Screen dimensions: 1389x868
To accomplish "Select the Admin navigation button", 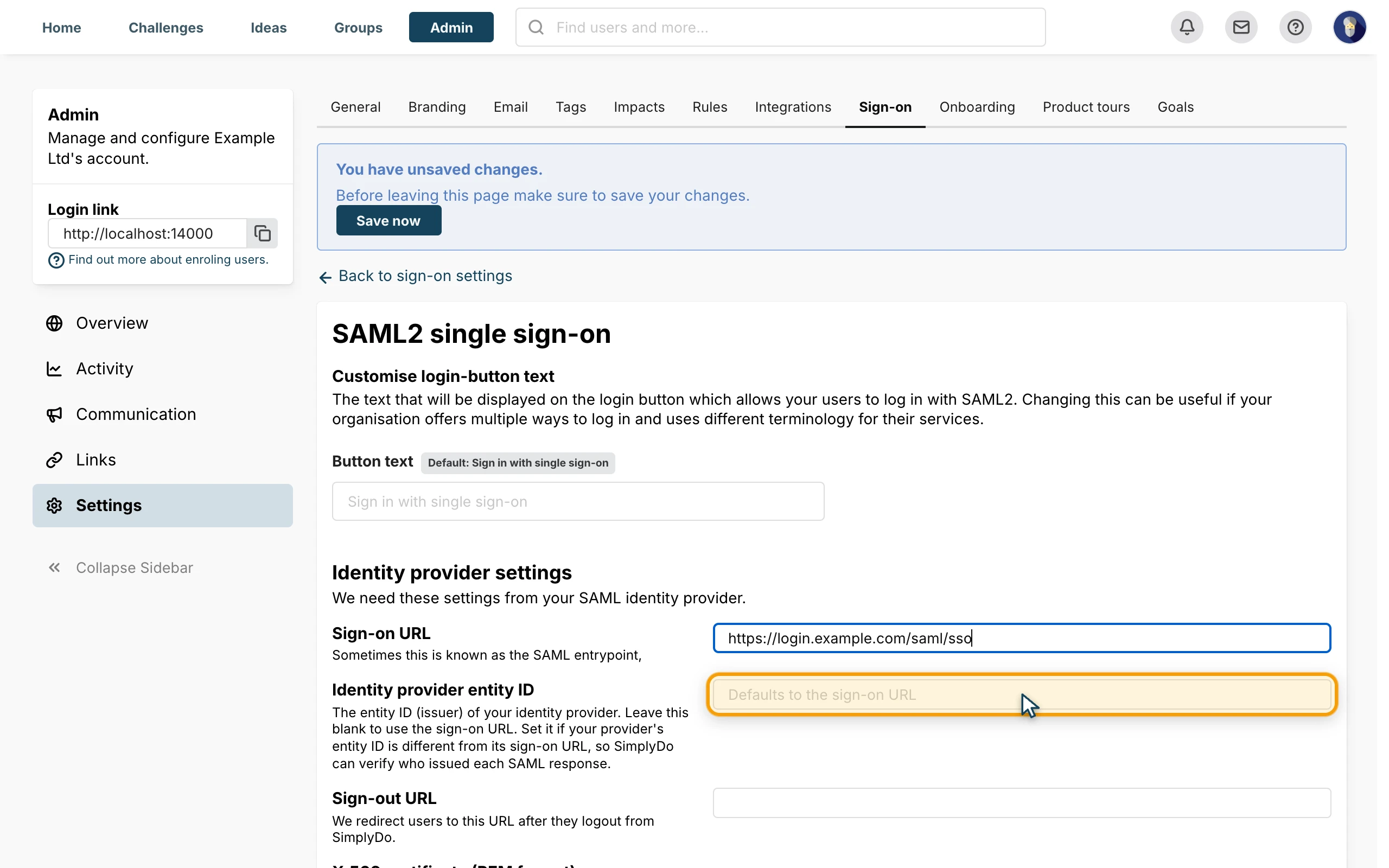I will (451, 28).
